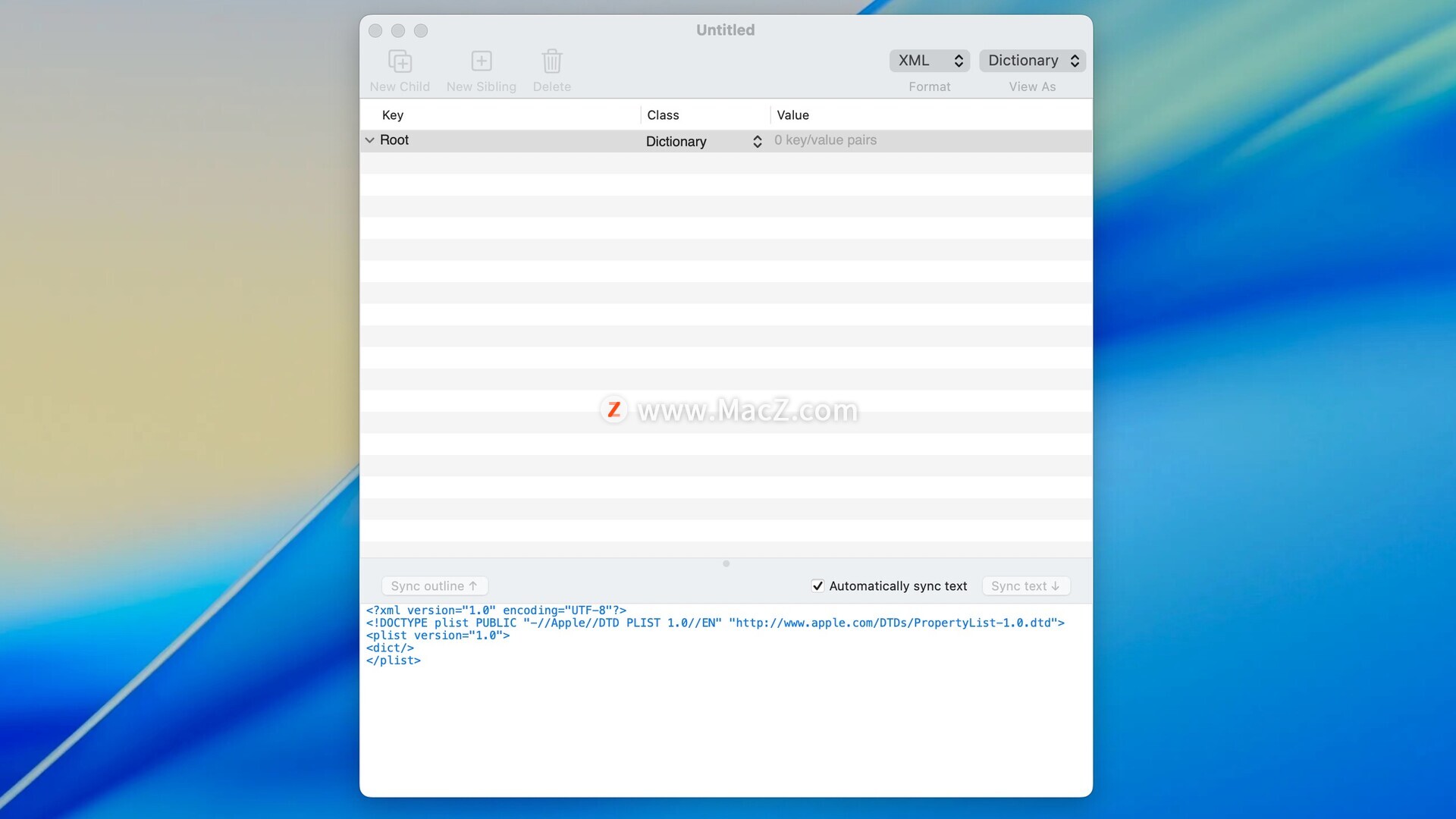Screen dimensions: 1456x819
Task: Open the Dictionary View As dropdown
Action: click(1032, 61)
